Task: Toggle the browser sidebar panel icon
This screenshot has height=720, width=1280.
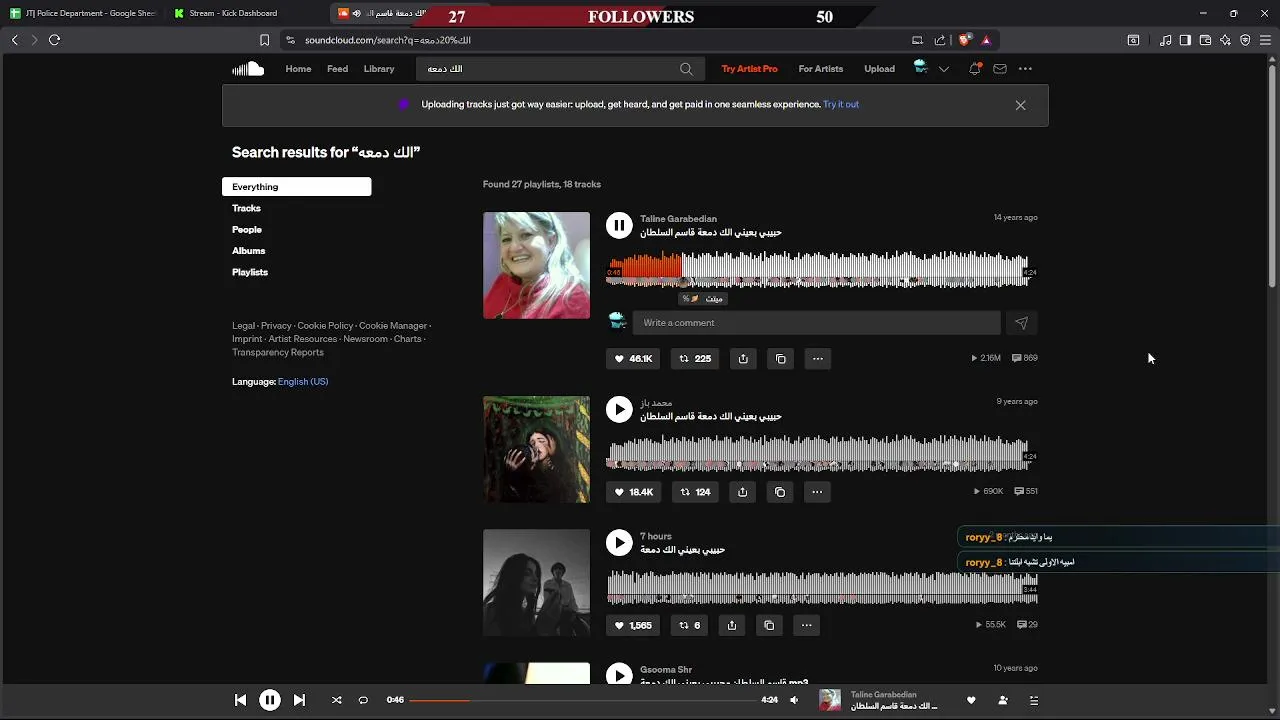Action: point(1185,40)
